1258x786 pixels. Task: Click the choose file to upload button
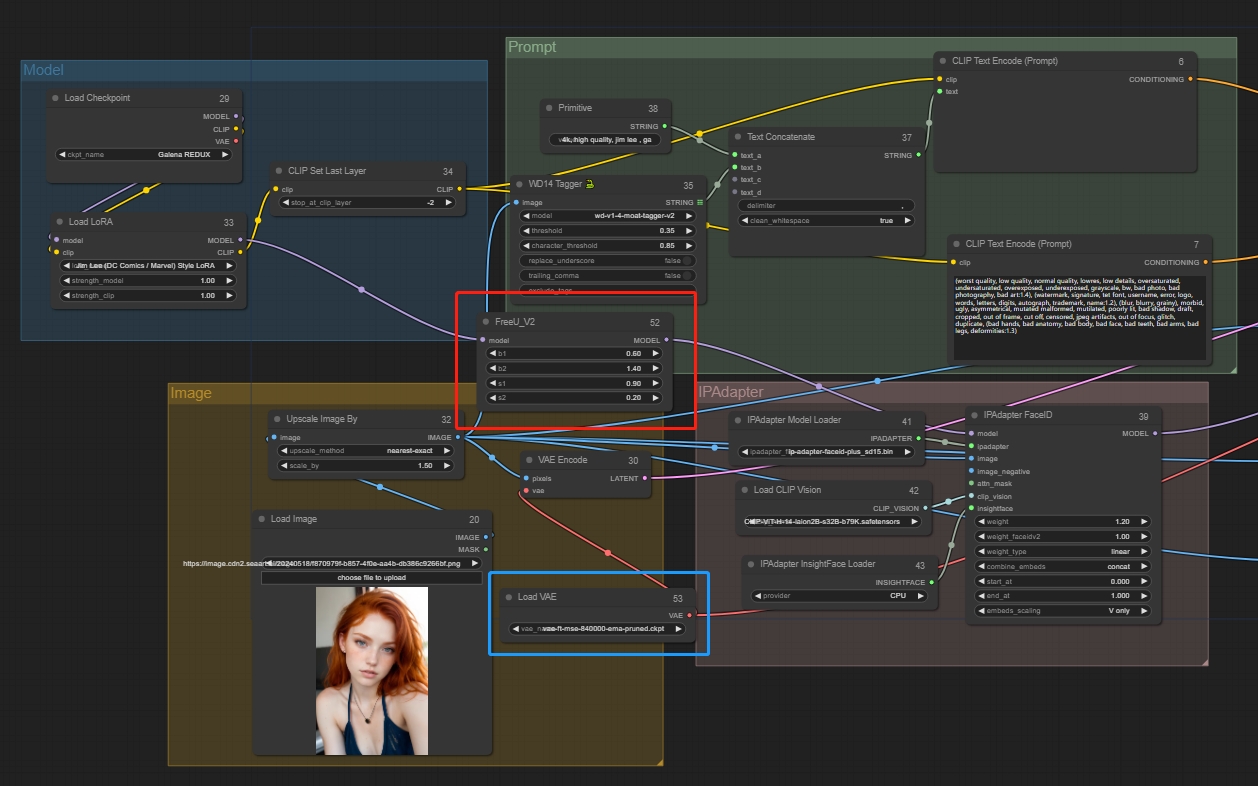click(372, 578)
